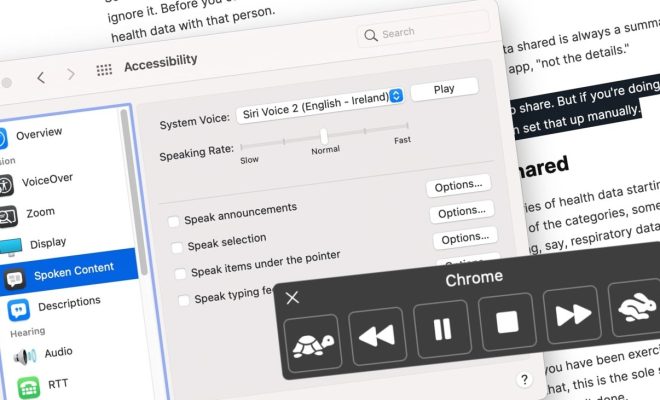Stop speaking with the square stop button
The width and height of the screenshot is (660, 400).
(507, 322)
